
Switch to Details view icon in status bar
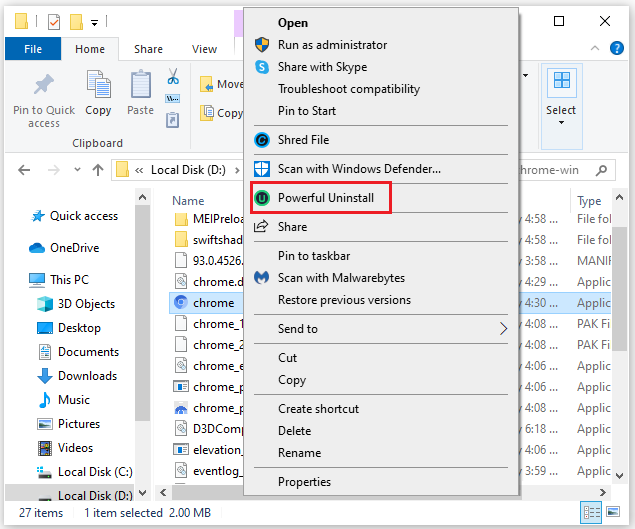click(591, 513)
